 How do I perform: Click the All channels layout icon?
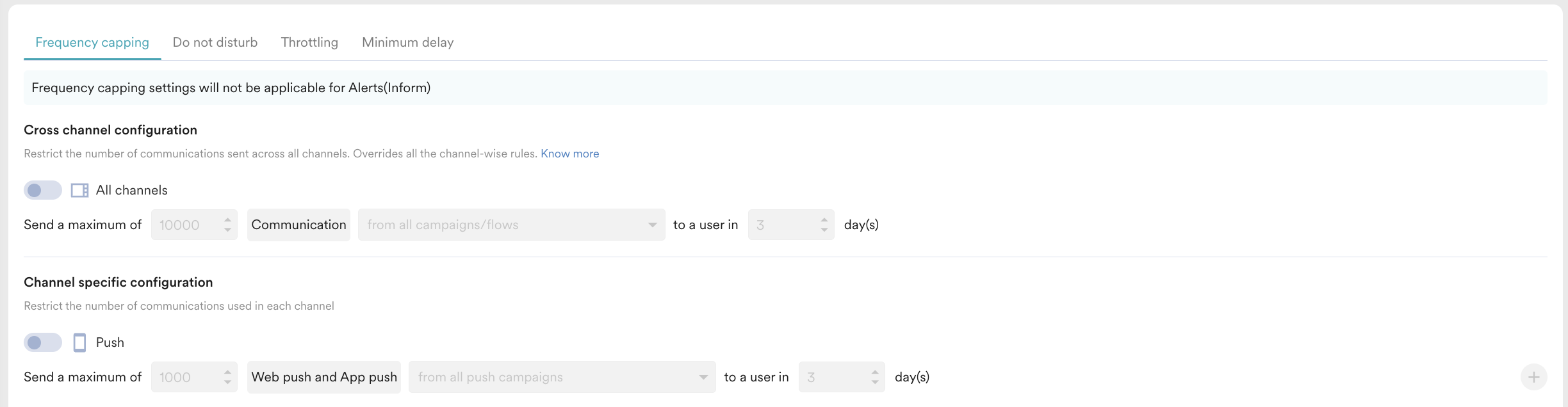(79, 190)
